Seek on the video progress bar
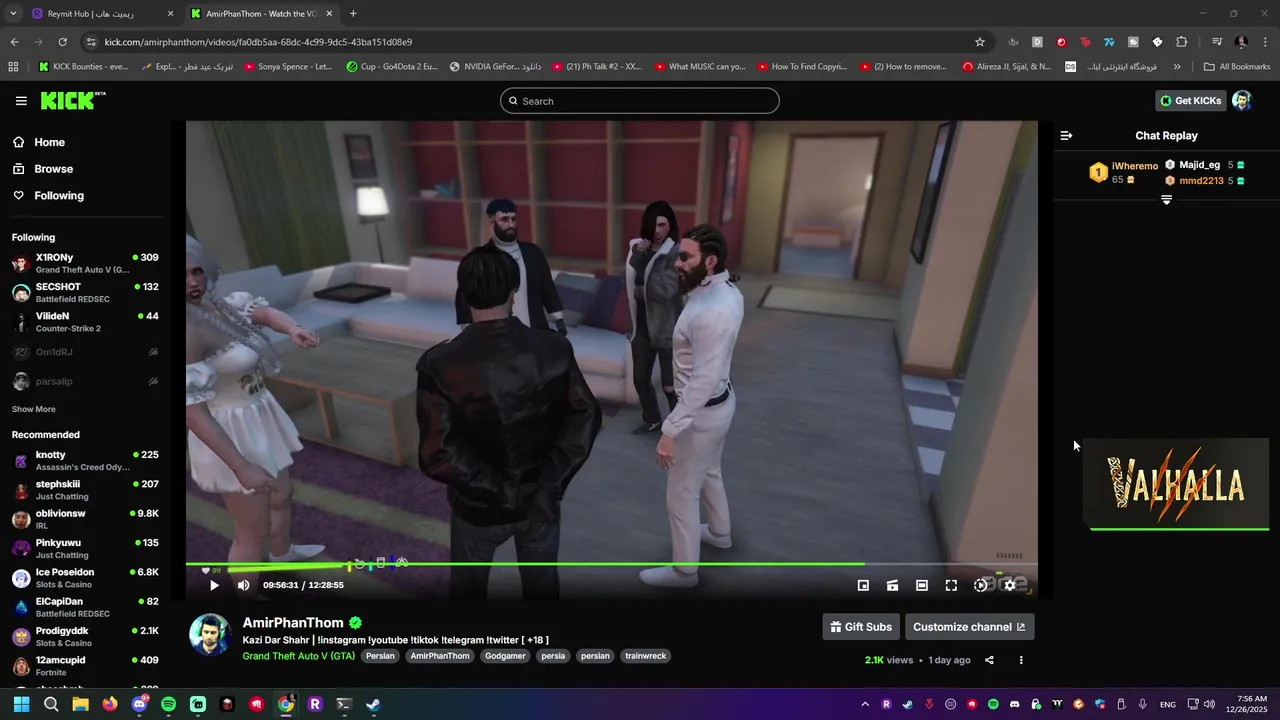This screenshot has height=720, width=1280. pyautogui.click(x=611, y=564)
